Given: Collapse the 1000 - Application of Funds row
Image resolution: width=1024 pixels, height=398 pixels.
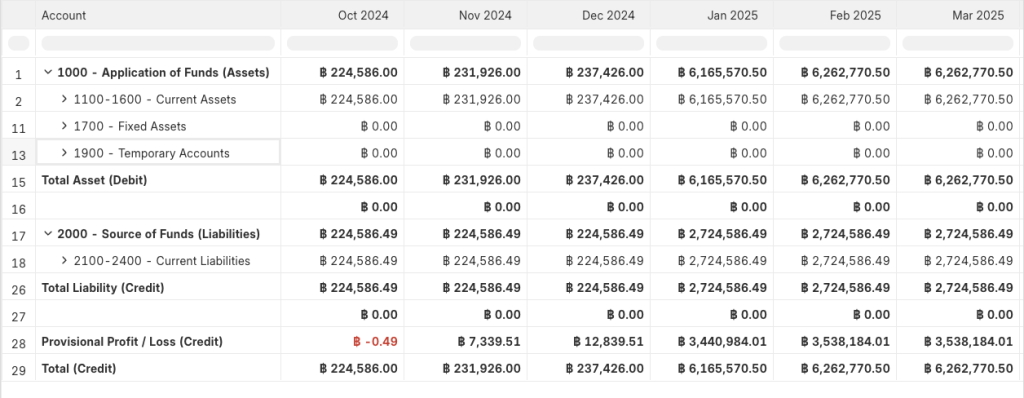Looking at the screenshot, I should point(48,73).
